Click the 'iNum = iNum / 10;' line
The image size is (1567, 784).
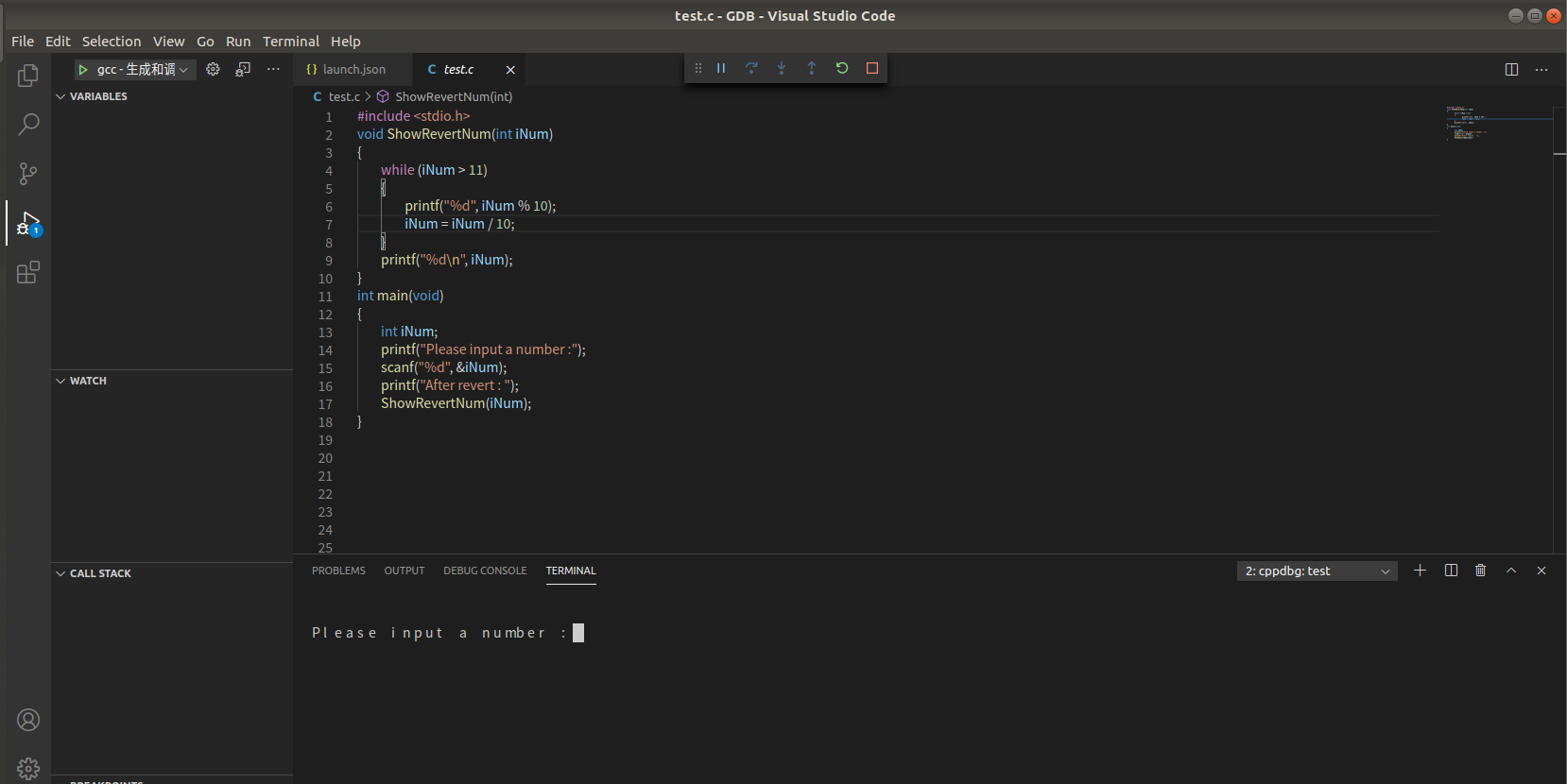(x=459, y=224)
